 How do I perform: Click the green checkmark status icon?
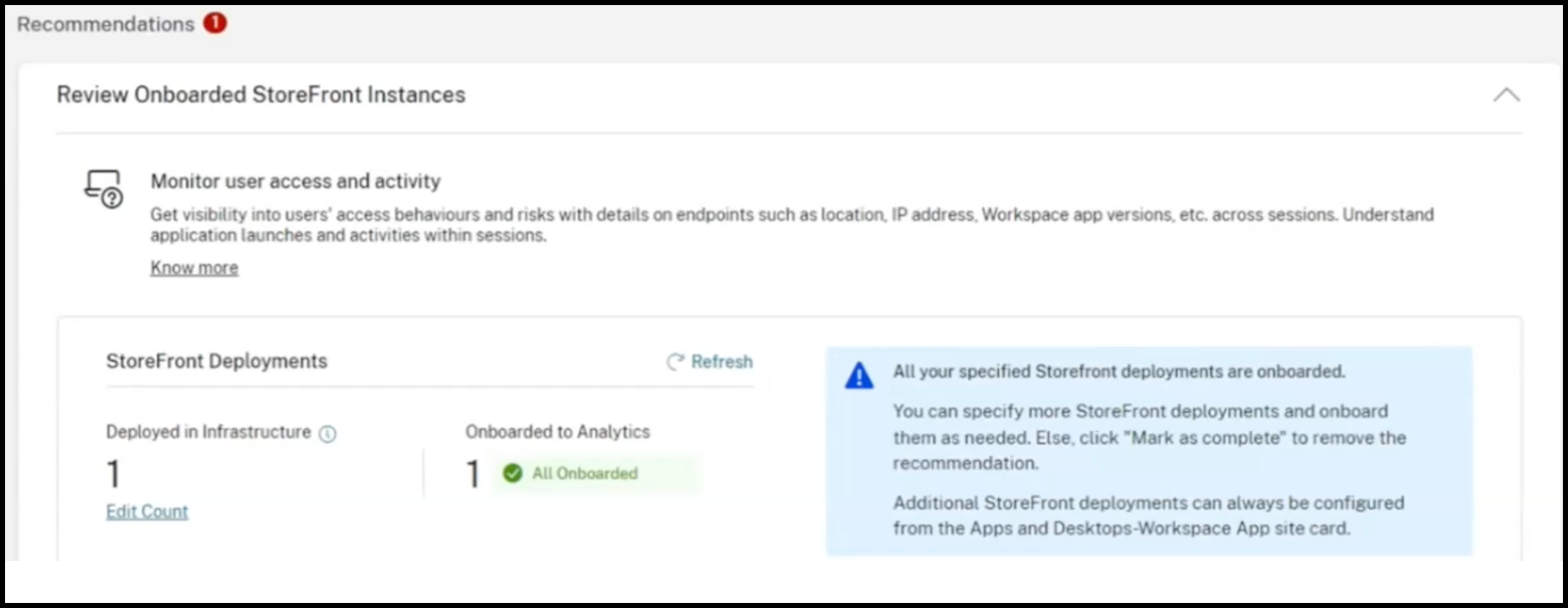pos(512,474)
